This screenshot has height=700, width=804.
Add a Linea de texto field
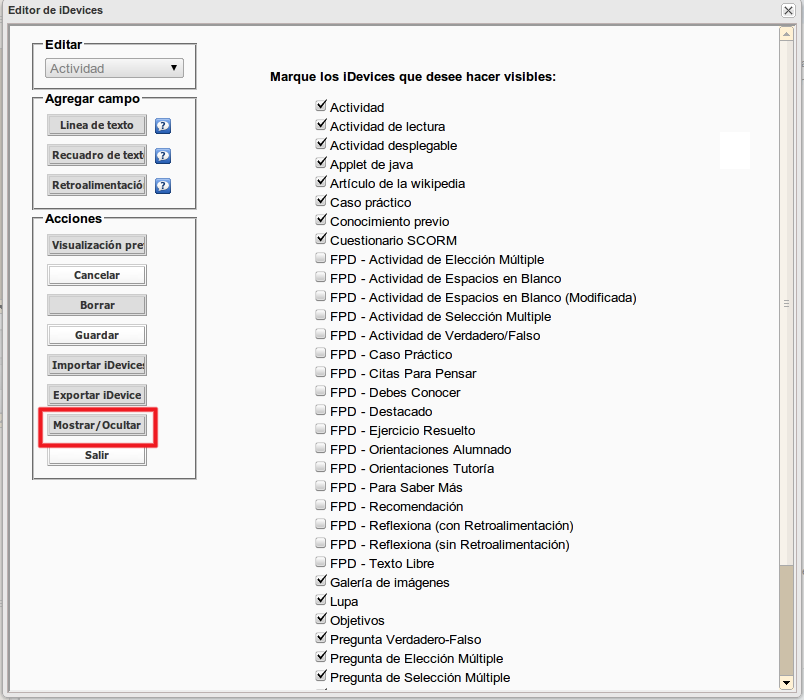(x=97, y=125)
